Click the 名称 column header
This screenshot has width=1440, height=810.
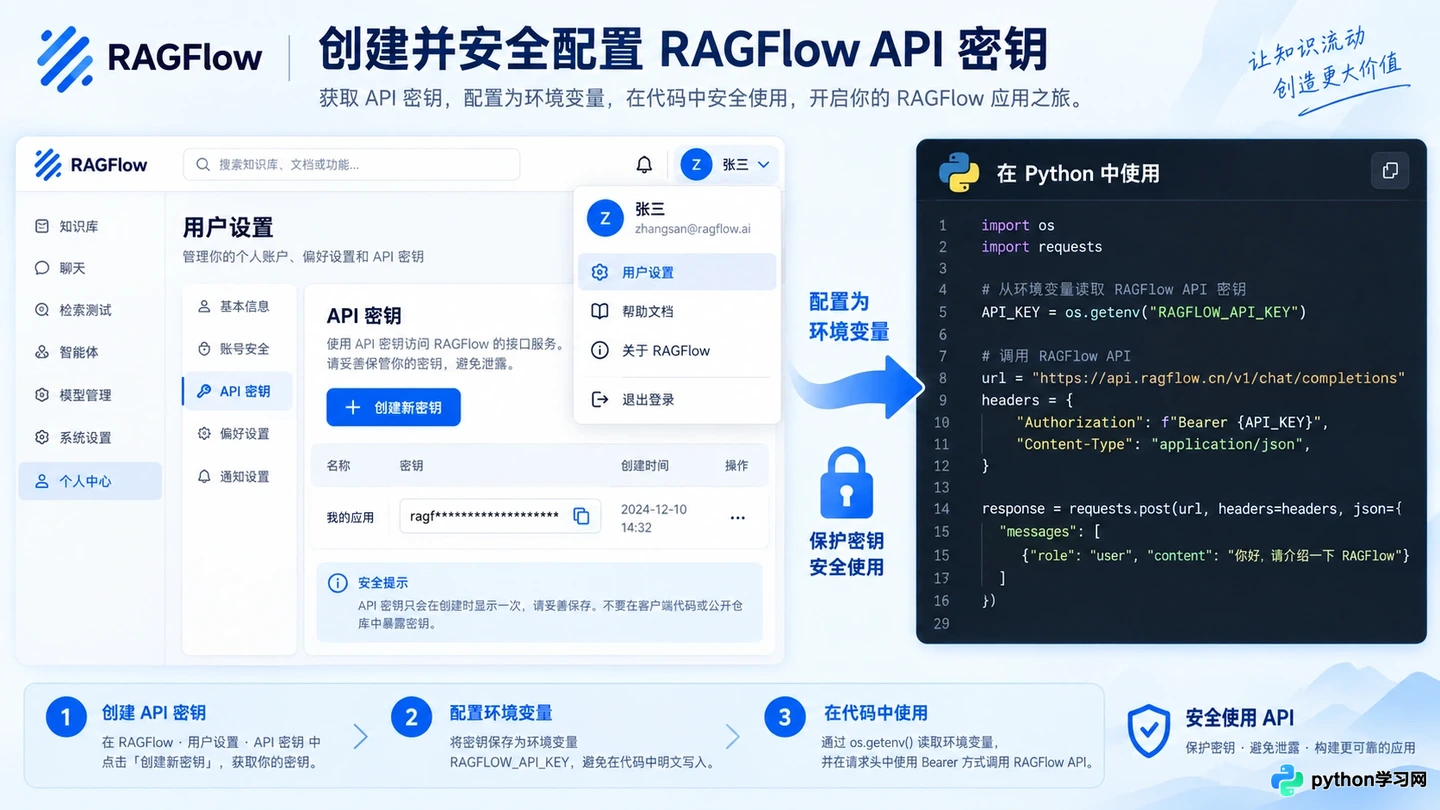(x=338, y=465)
